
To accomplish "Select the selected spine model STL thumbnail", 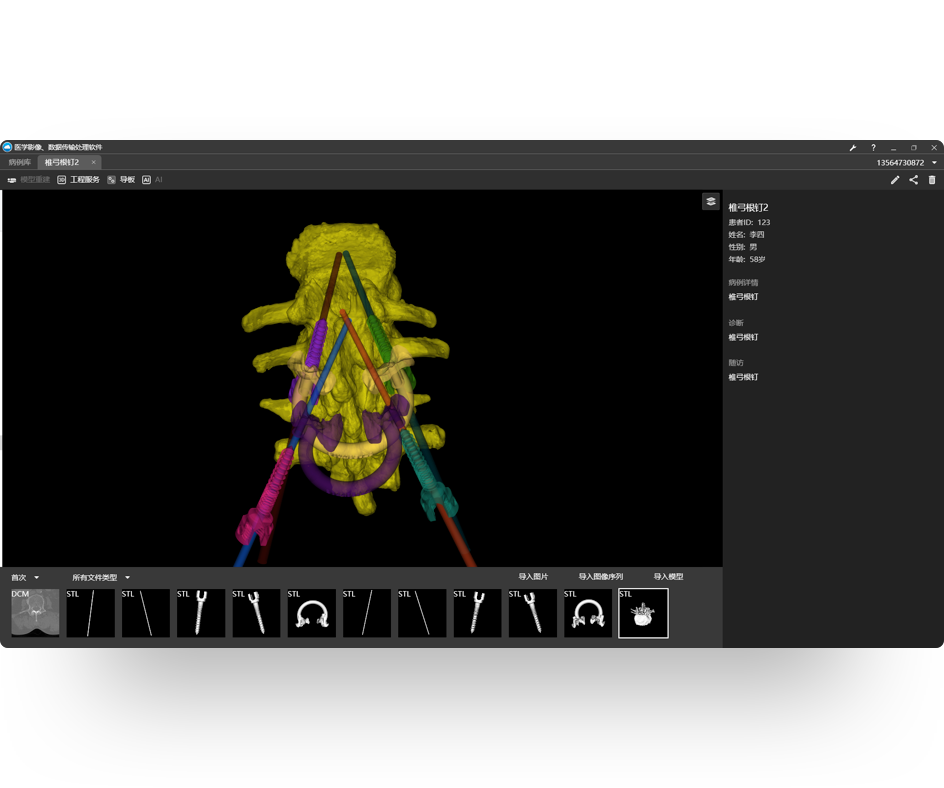I will [643, 613].
